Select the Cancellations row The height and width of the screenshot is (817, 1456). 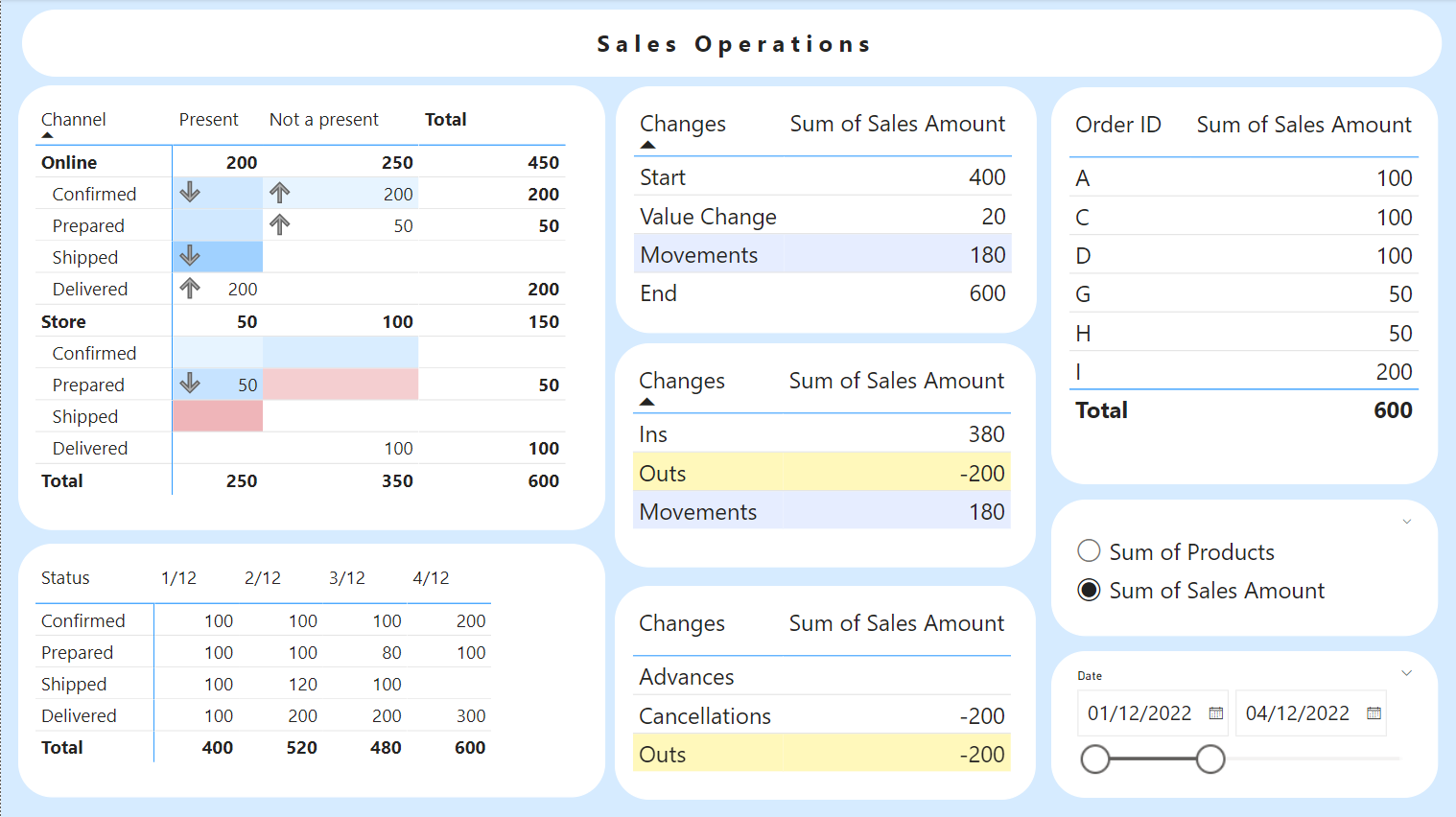(705, 716)
